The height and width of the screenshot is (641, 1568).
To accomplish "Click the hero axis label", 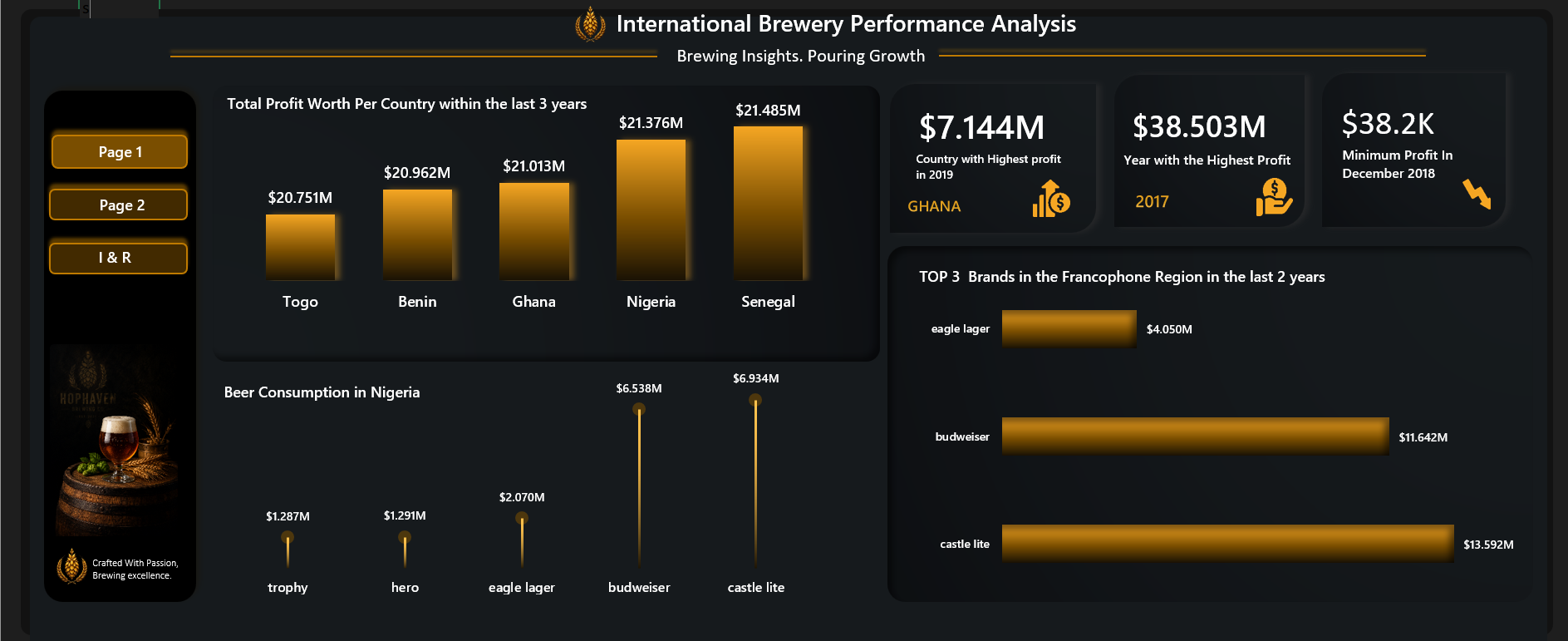I will (x=405, y=588).
